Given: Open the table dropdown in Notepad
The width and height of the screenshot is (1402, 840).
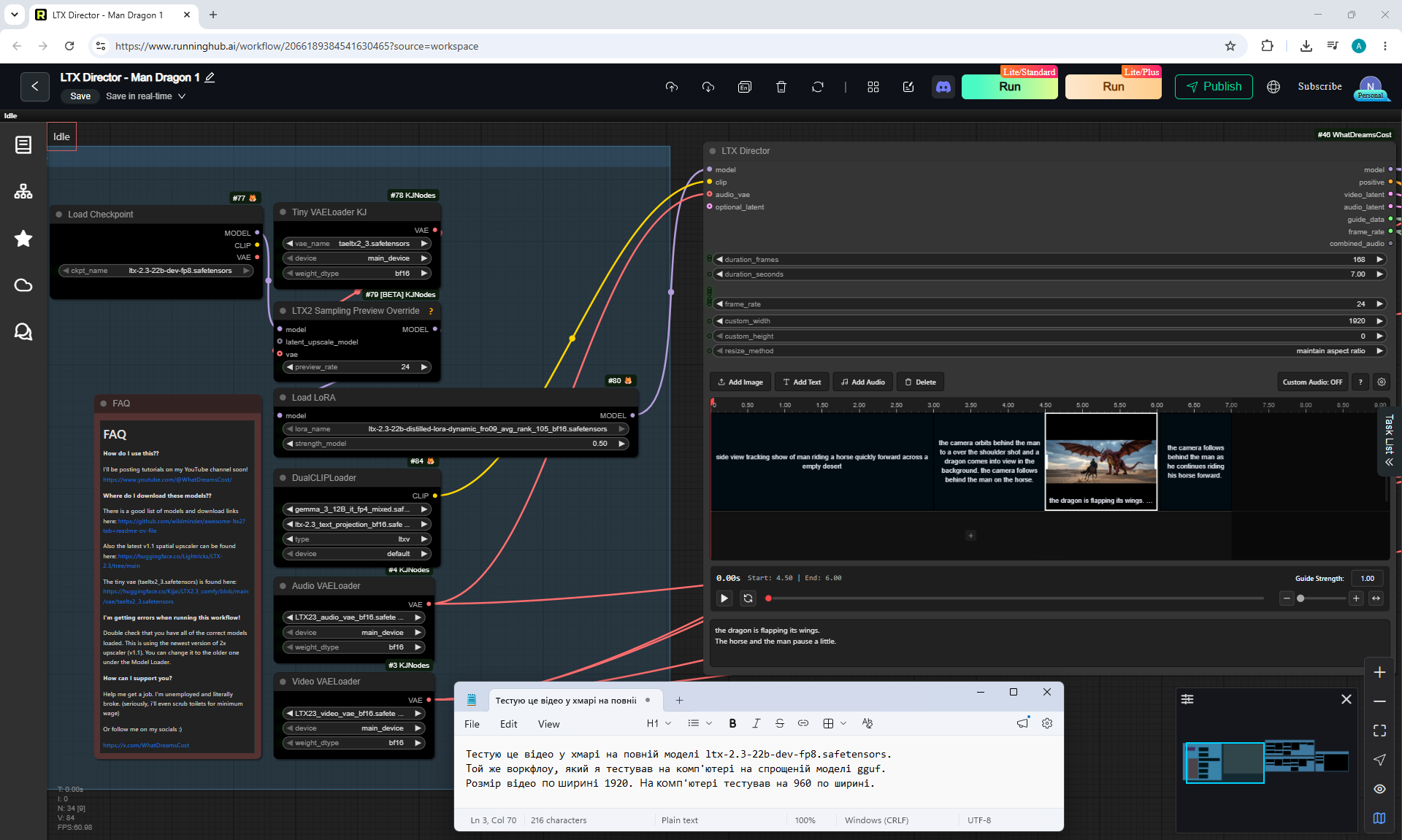Looking at the screenshot, I should 835,723.
